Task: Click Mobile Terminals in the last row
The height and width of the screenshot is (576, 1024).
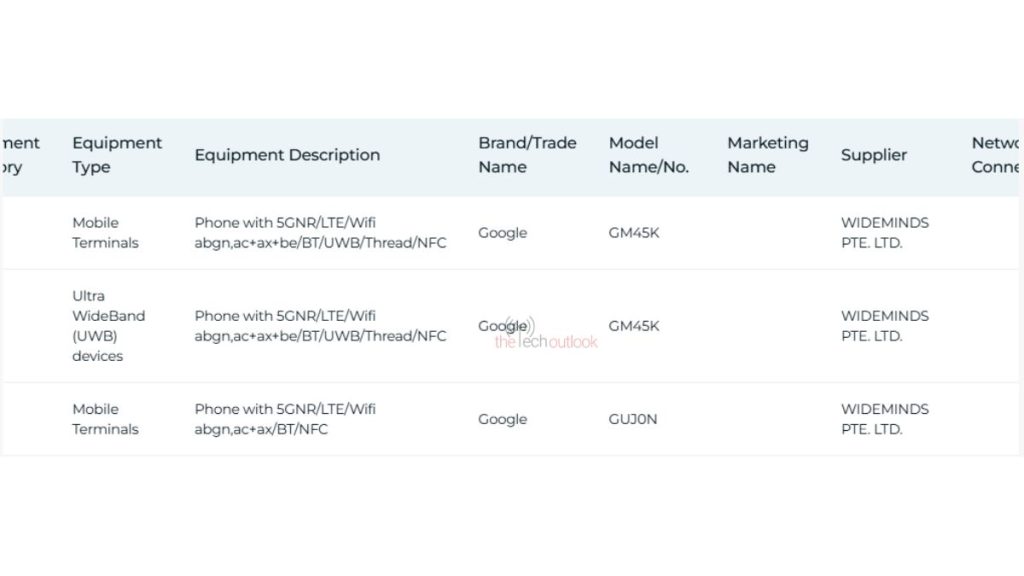Action: (105, 419)
